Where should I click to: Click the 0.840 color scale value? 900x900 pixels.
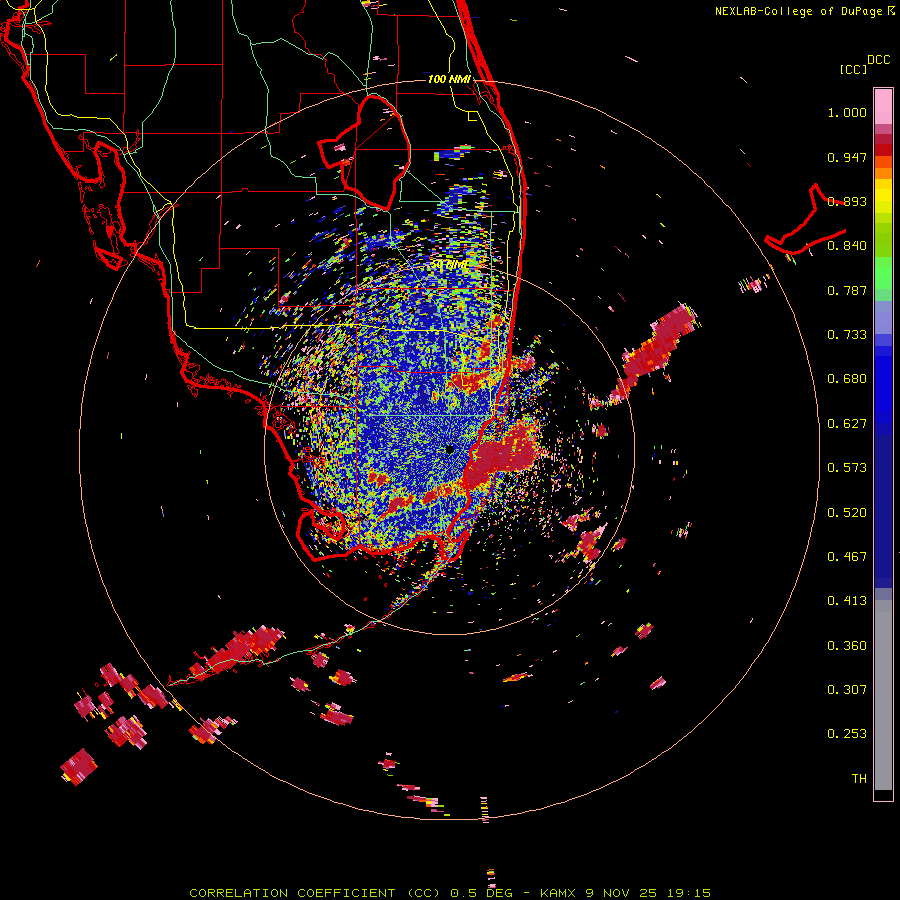pos(847,246)
